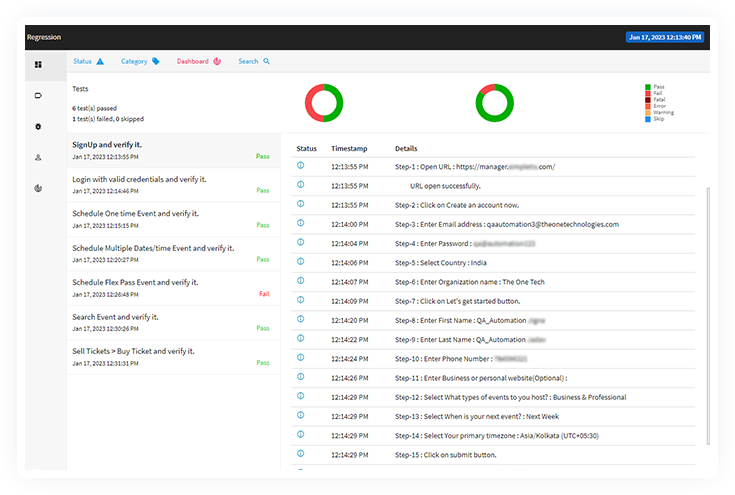Click the info icon beside Step-6 Organization name

coord(301,281)
